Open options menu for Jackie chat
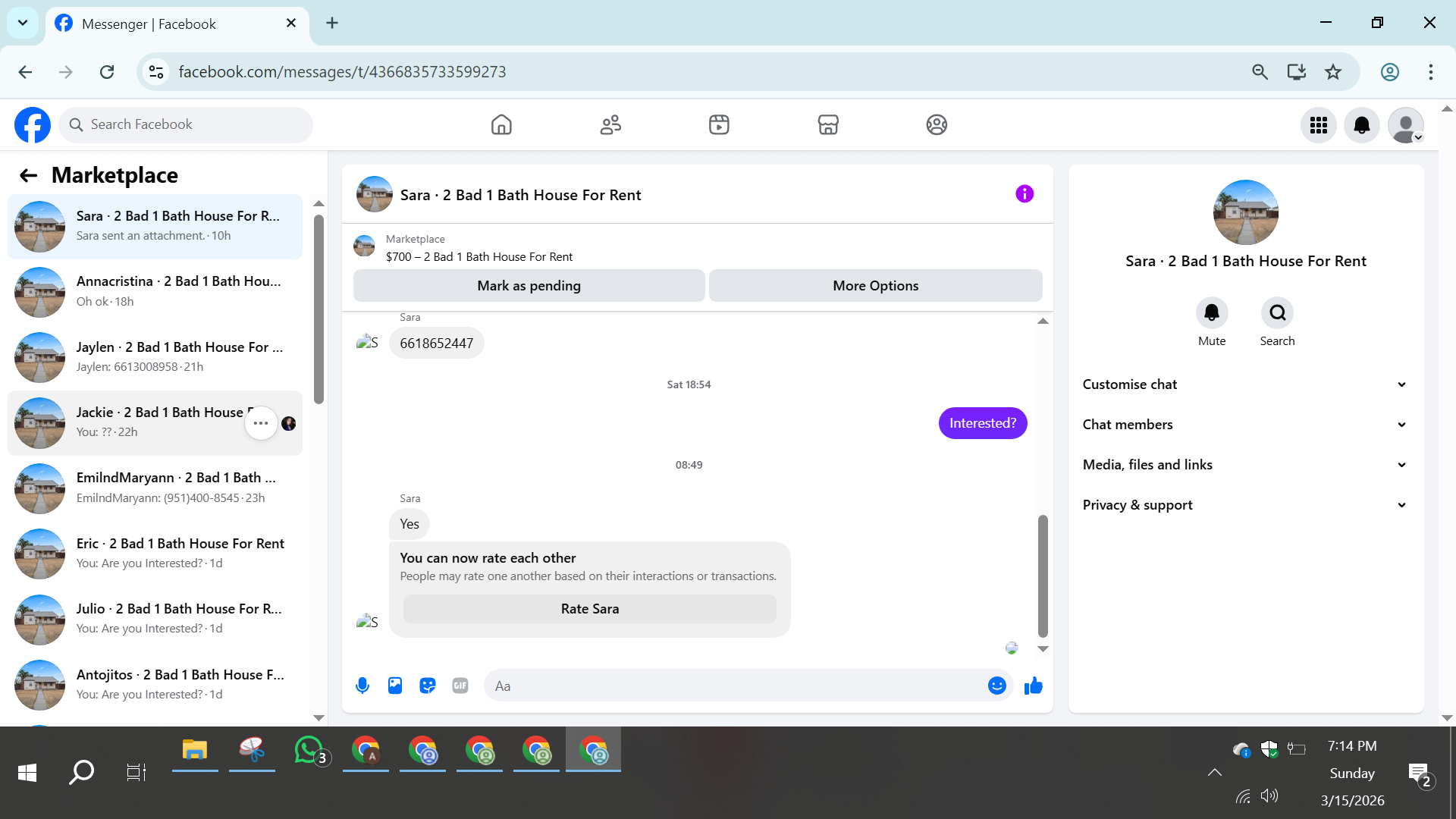Viewport: 1456px width, 819px height. (261, 423)
